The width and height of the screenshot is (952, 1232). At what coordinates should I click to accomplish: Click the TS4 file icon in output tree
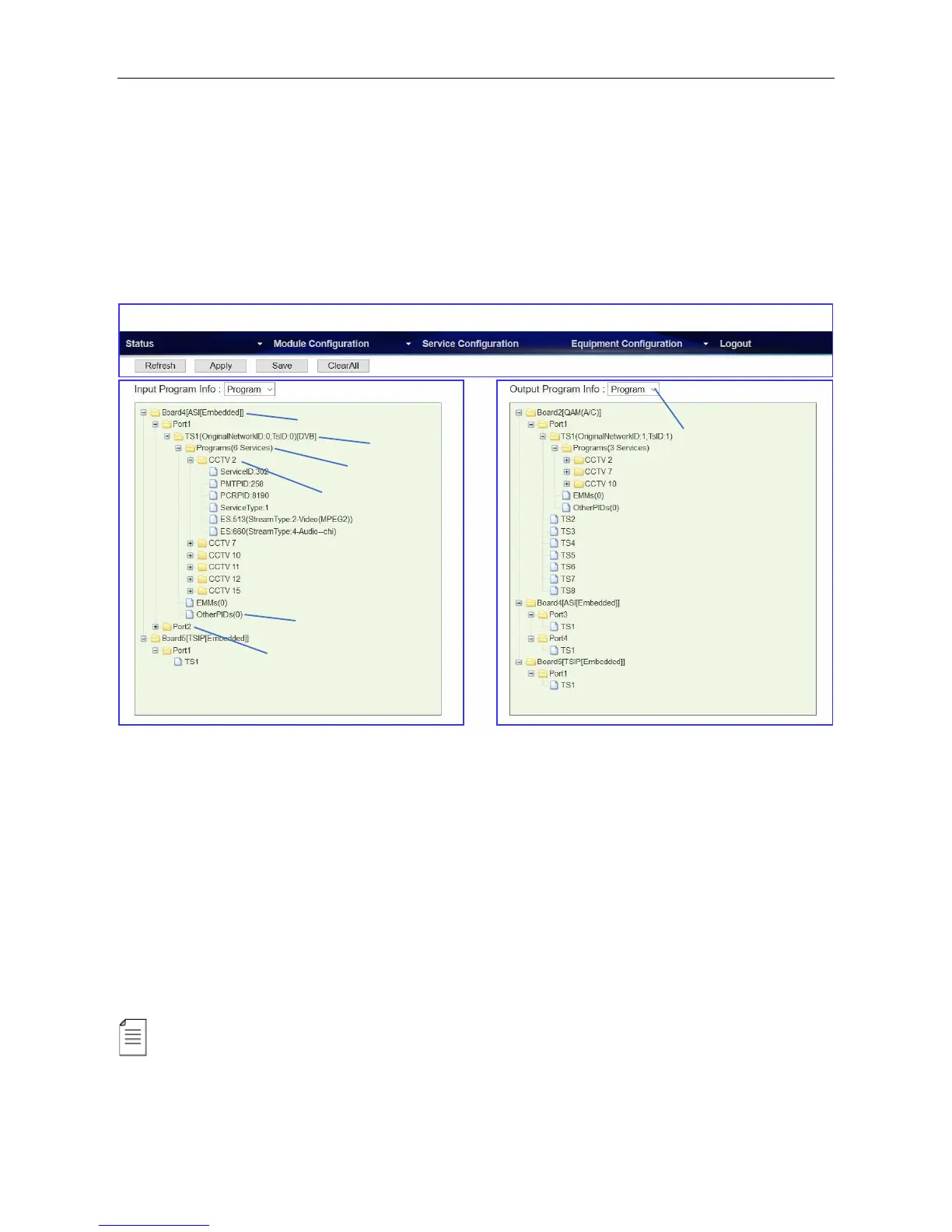click(555, 544)
